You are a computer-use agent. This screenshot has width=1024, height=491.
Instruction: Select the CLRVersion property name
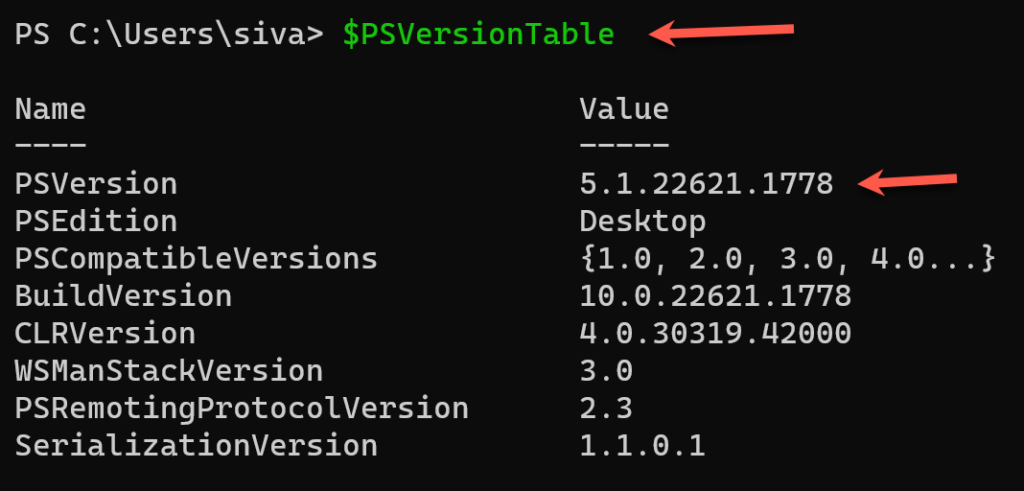click(105, 333)
